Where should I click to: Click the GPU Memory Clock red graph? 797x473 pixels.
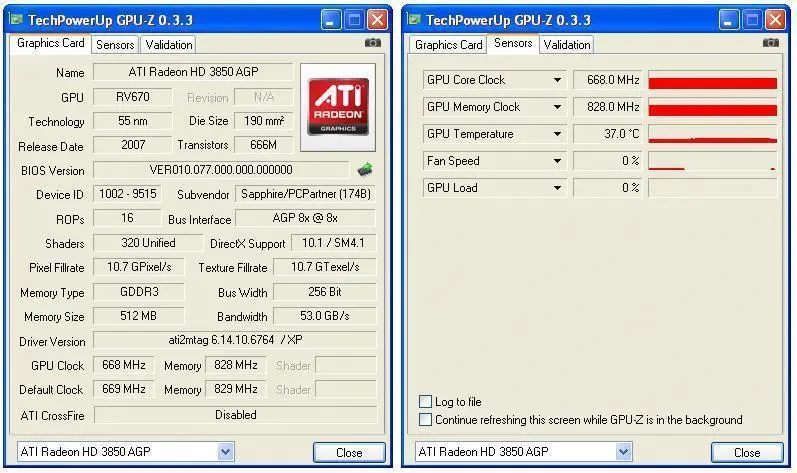coord(713,107)
